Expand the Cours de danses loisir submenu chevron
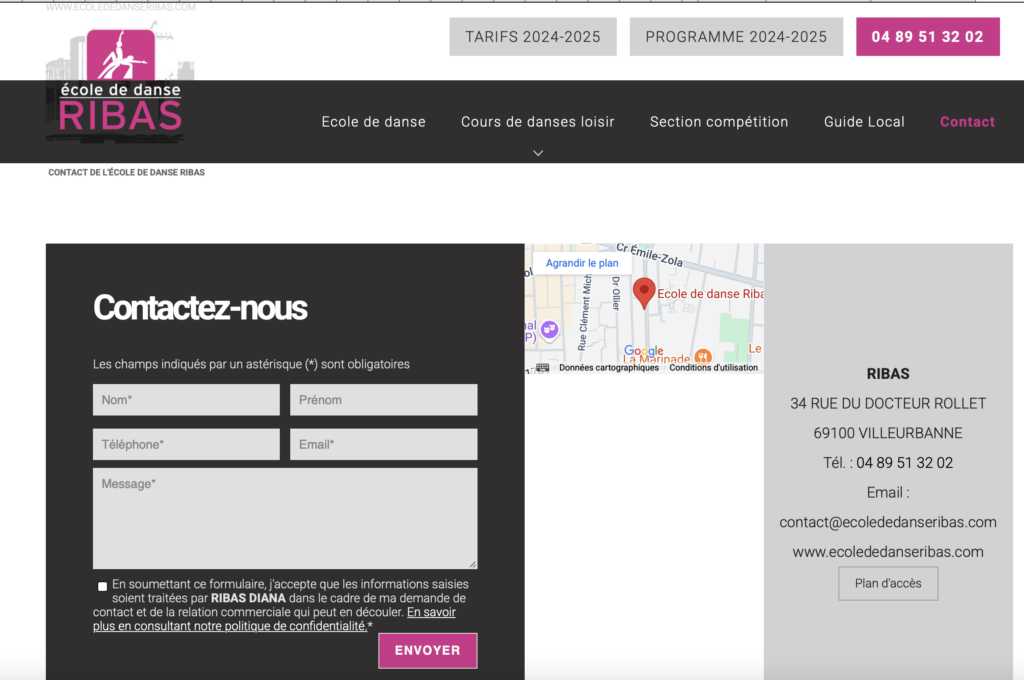The image size is (1024, 680). coord(538,152)
